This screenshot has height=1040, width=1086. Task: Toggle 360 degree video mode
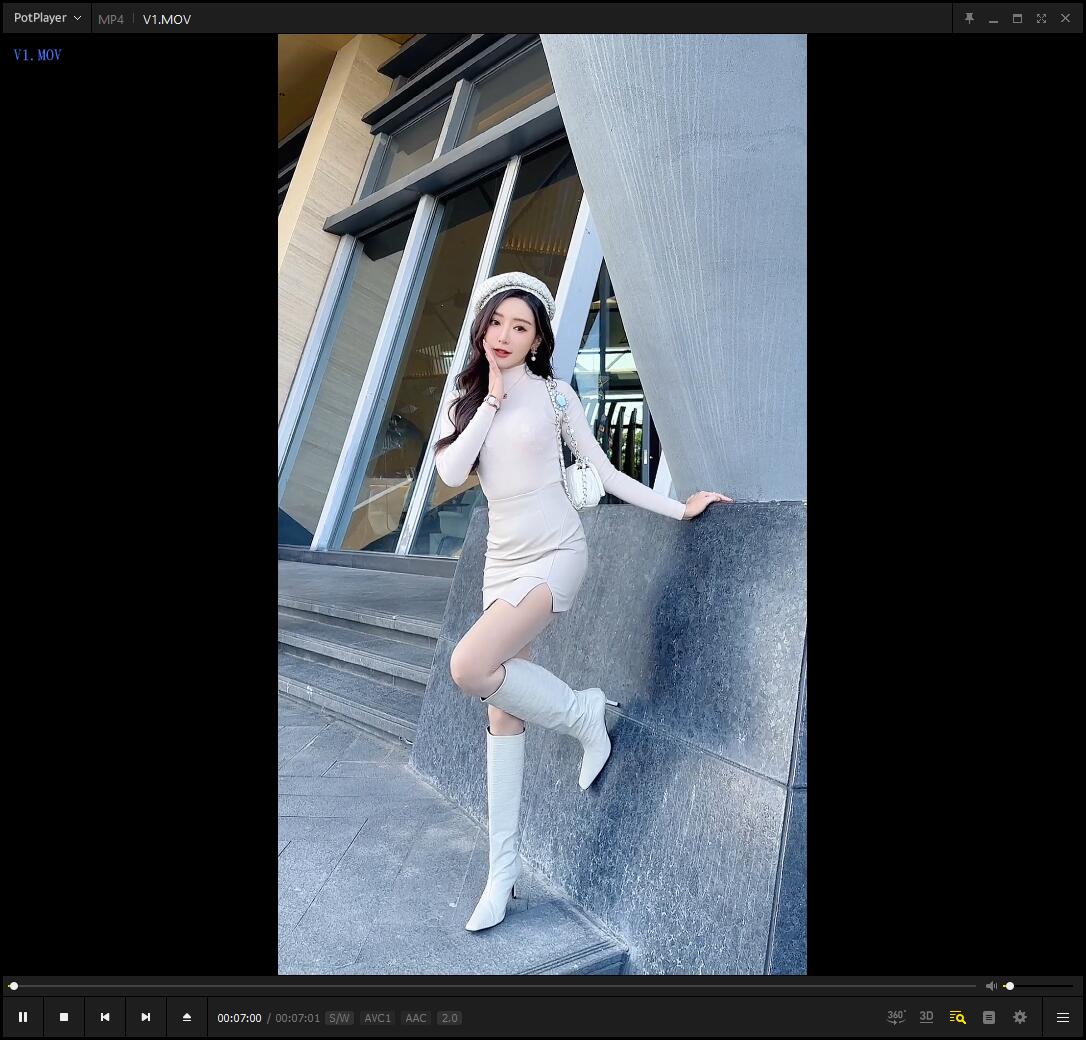point(896,1017)
